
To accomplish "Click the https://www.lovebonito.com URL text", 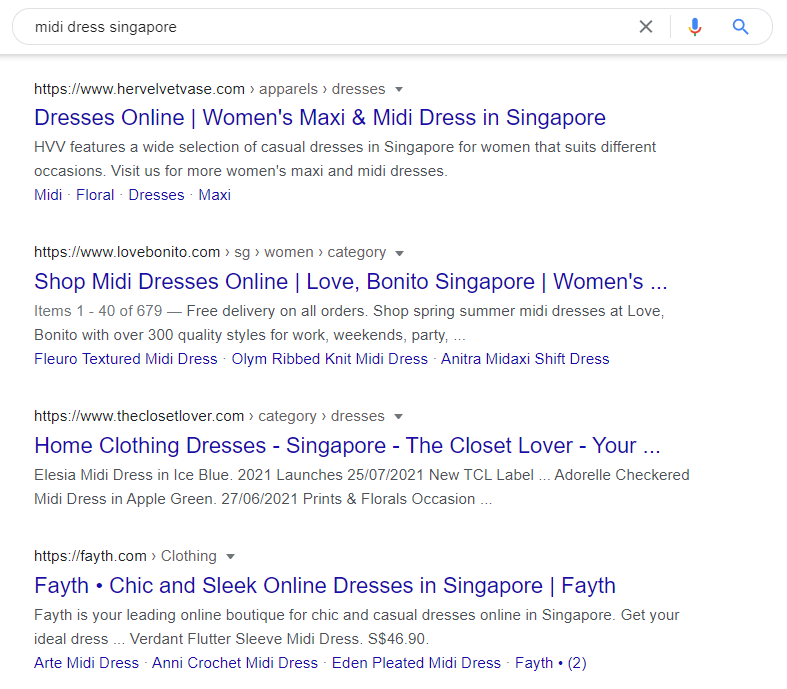I will (127, 252).
